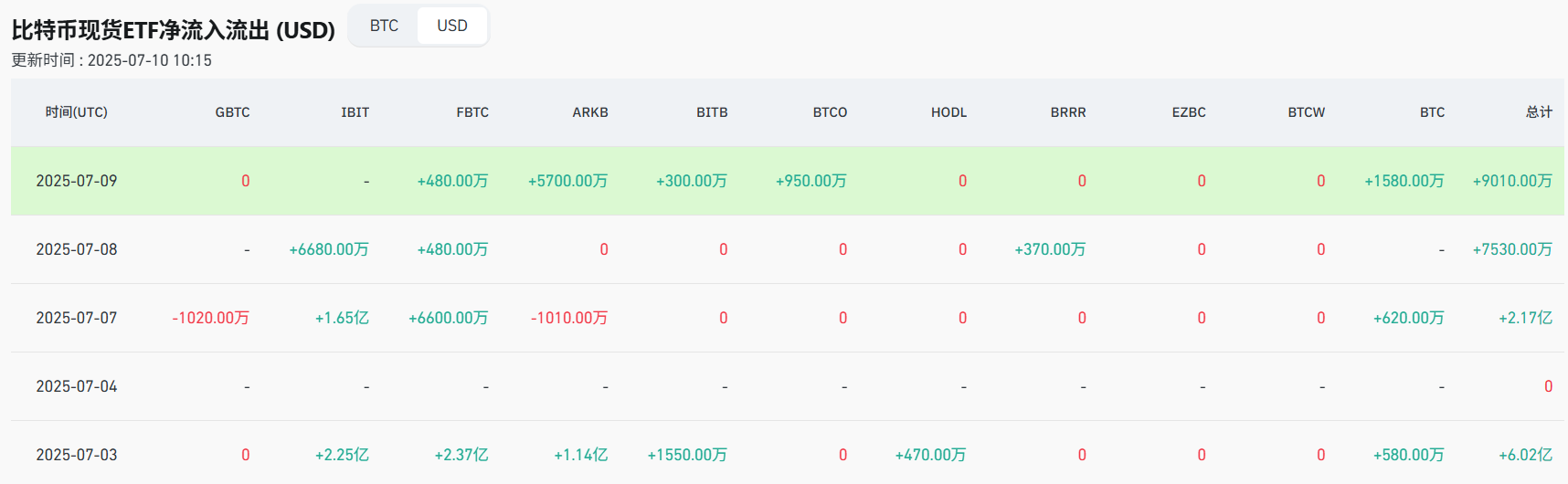
Task: Select the ARKB column header
Action: pyautogui.click(x=590, y=112)
